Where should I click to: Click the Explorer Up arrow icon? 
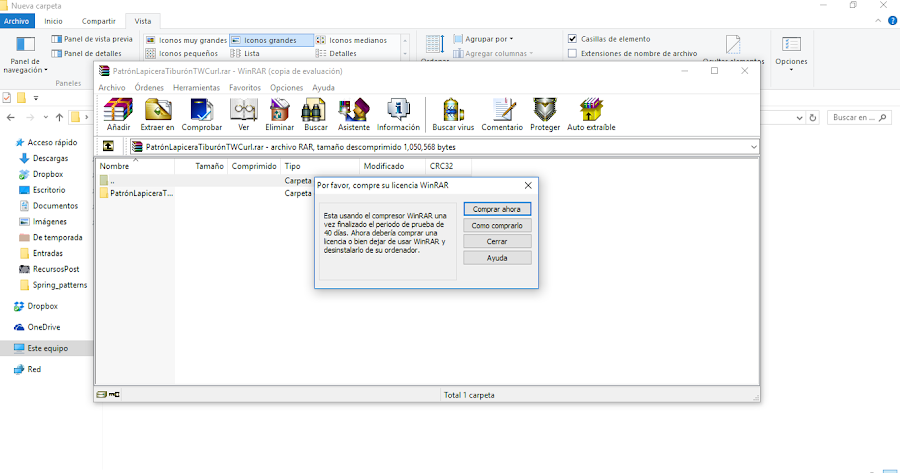(x=59, y=118)
